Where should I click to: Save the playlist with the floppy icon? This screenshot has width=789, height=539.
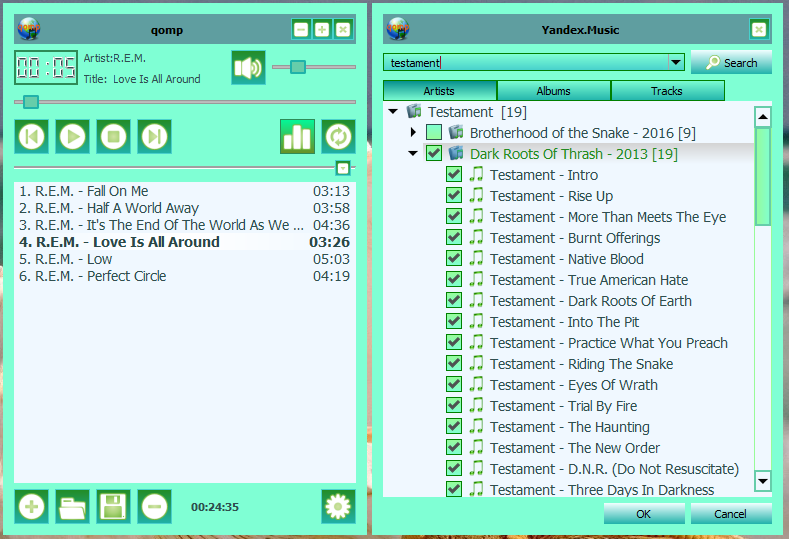(113, 506)
